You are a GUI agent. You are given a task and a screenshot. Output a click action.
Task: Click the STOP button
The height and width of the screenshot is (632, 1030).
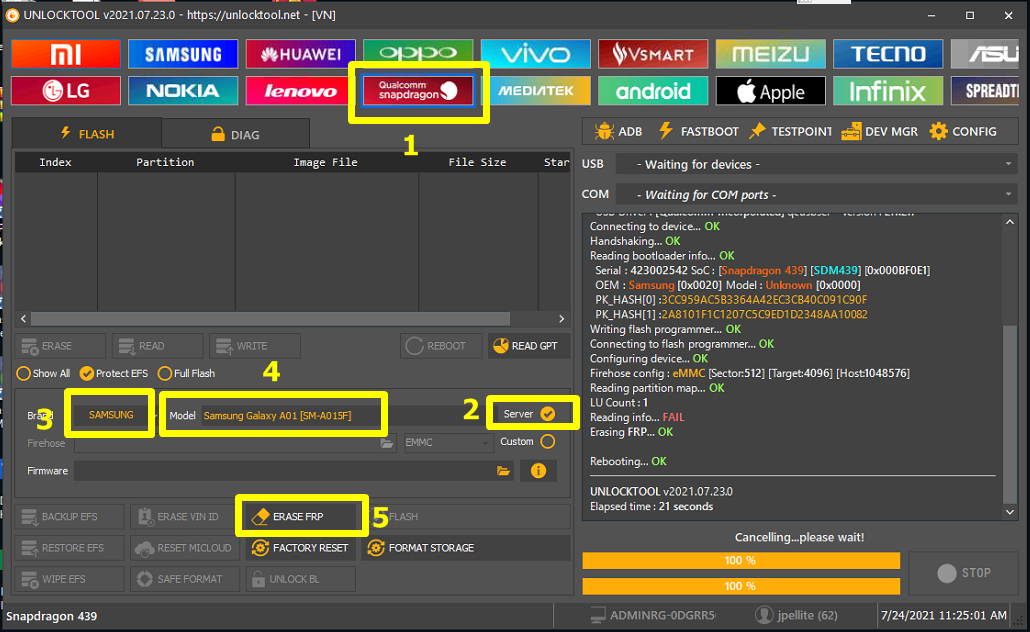[963, 573]
